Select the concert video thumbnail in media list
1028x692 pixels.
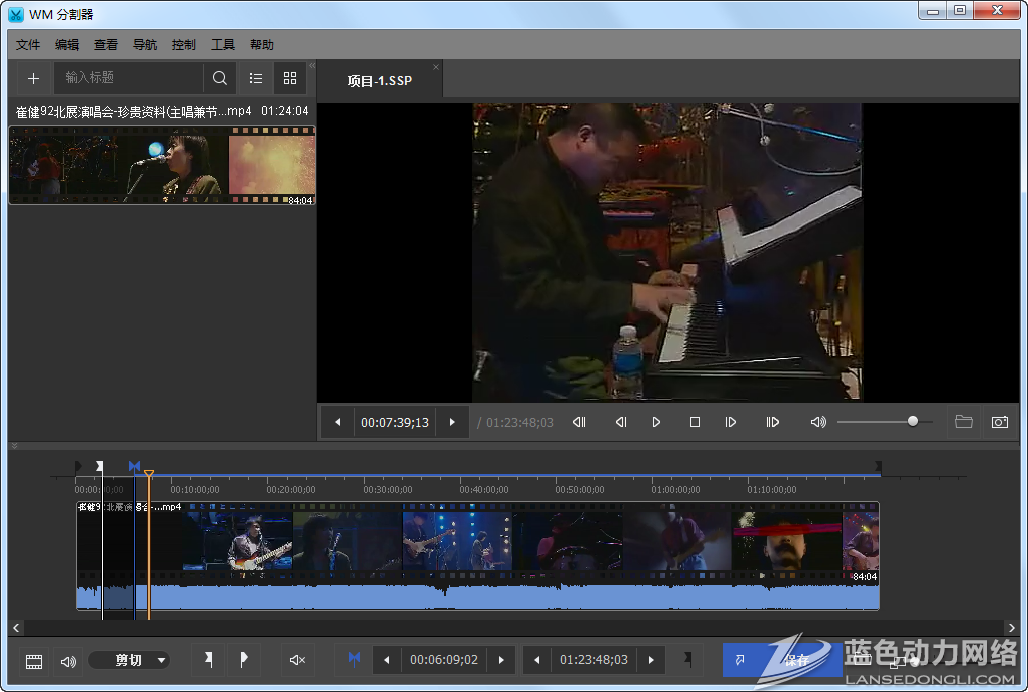tap(162, 165)
